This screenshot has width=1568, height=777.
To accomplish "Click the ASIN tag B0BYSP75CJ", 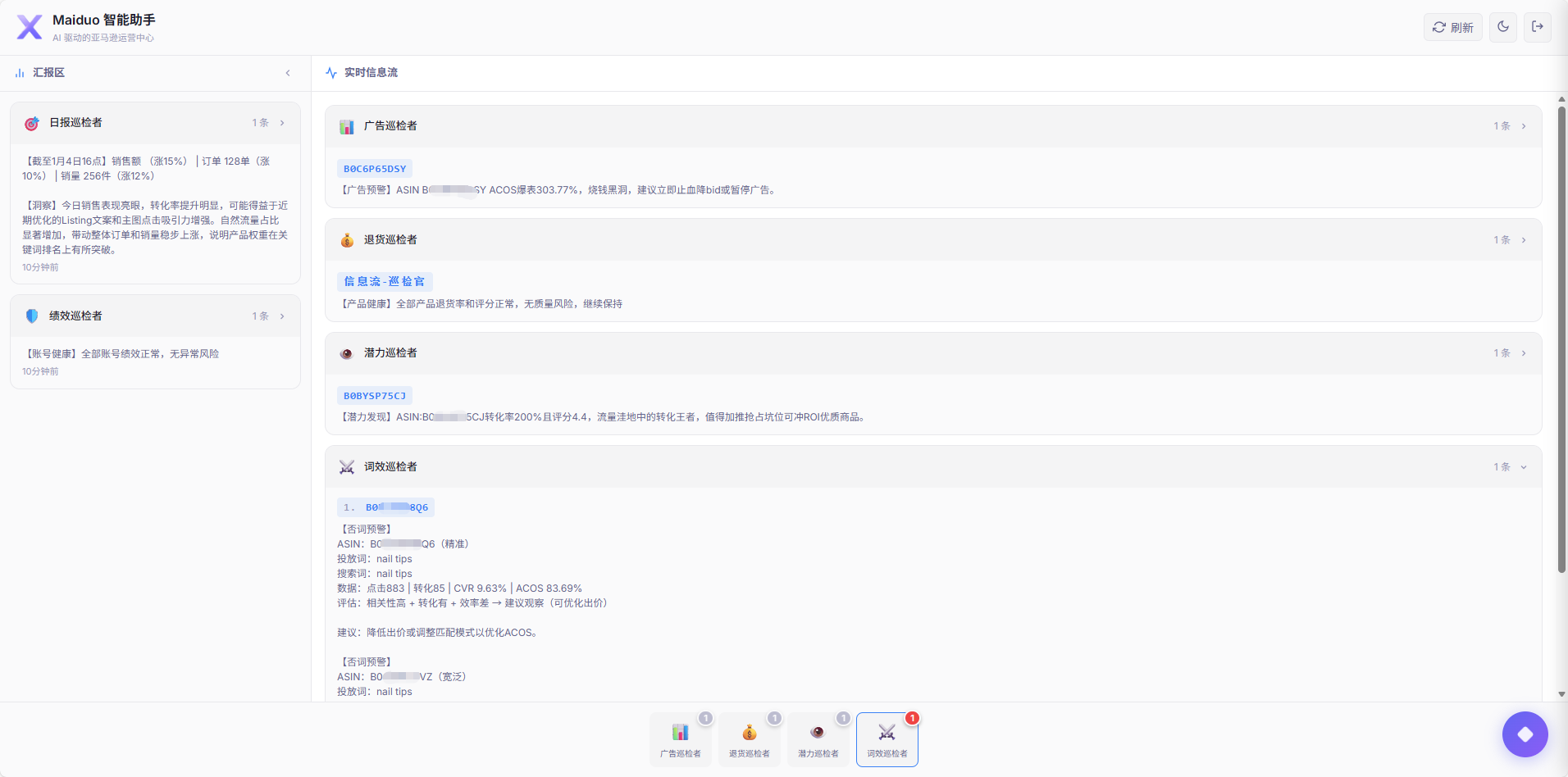I will (x=375, y=396).
